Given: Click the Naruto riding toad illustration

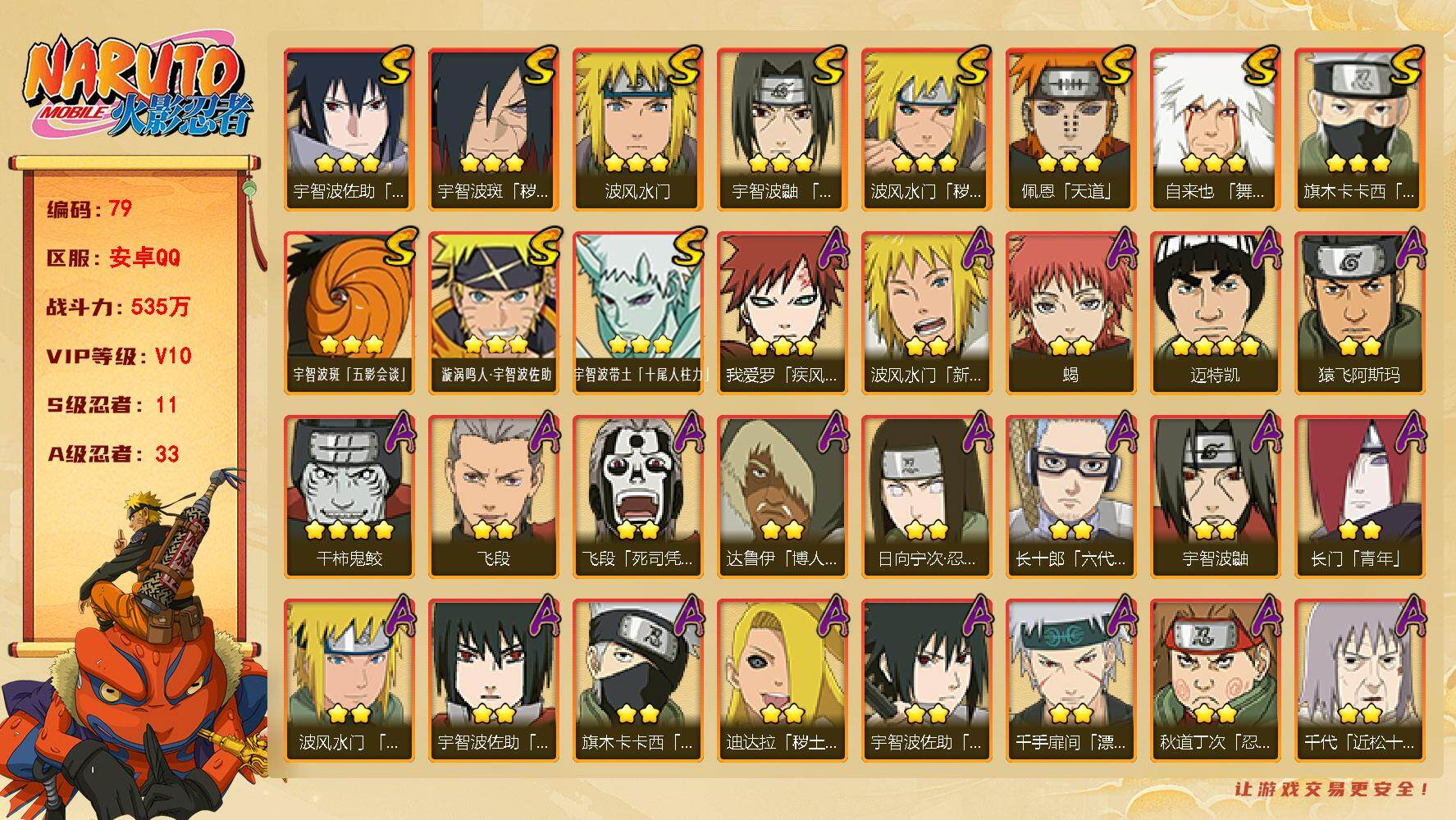Looking at the screenshot, I should point(135,648).
